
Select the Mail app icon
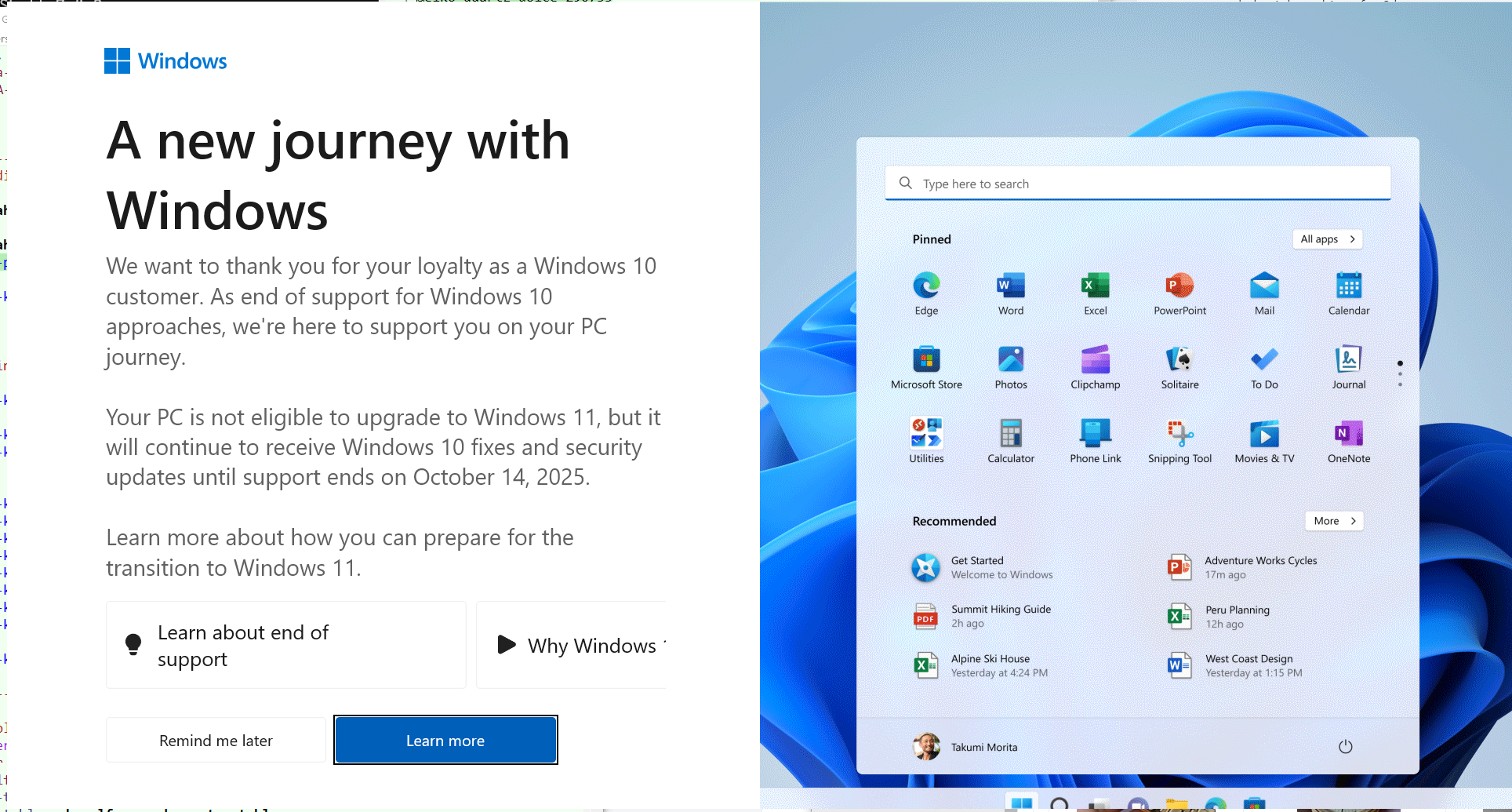[1264, 286]
